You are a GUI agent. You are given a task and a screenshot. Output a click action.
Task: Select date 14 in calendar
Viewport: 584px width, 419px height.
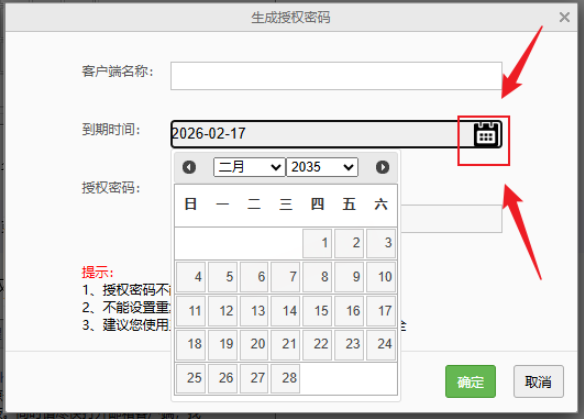pos(286,311)
